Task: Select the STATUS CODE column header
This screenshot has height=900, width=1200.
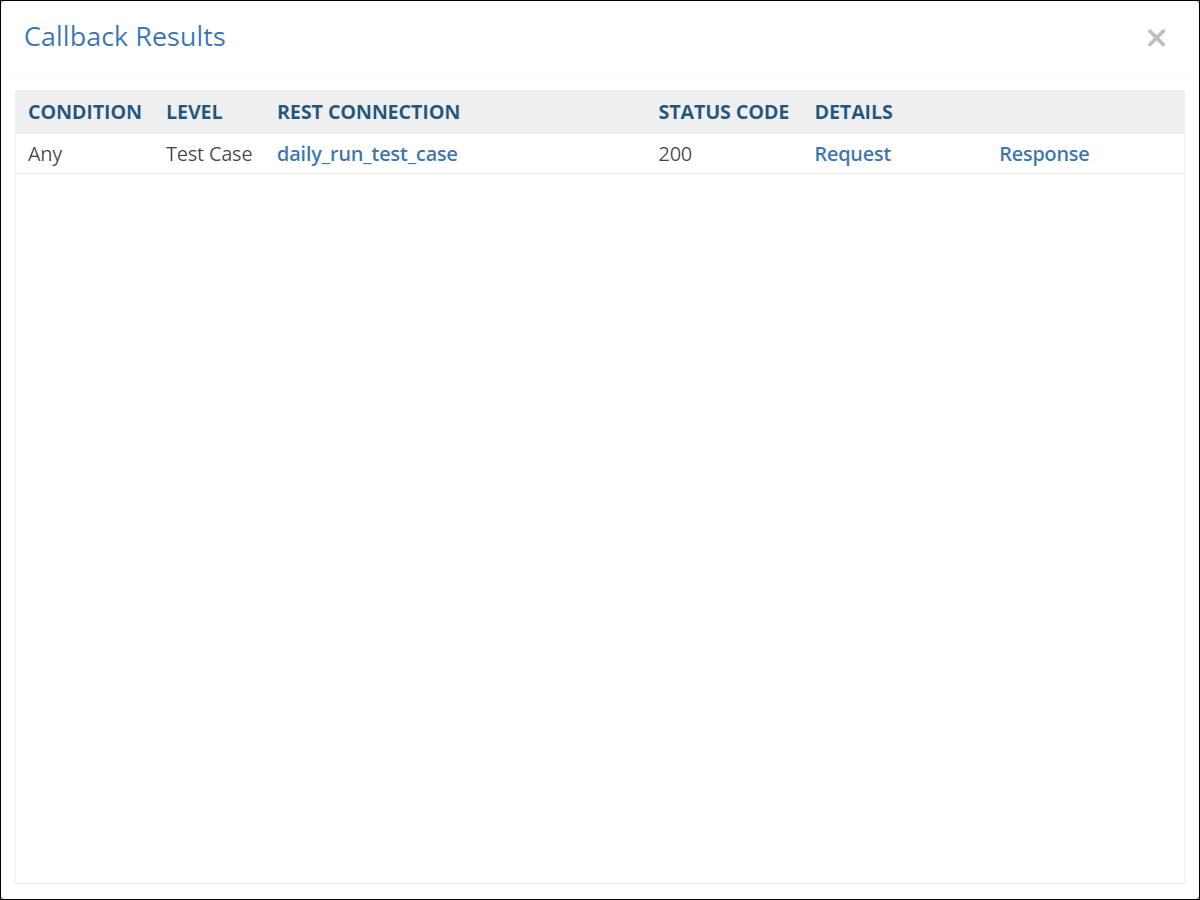Action: coord(723,112)
